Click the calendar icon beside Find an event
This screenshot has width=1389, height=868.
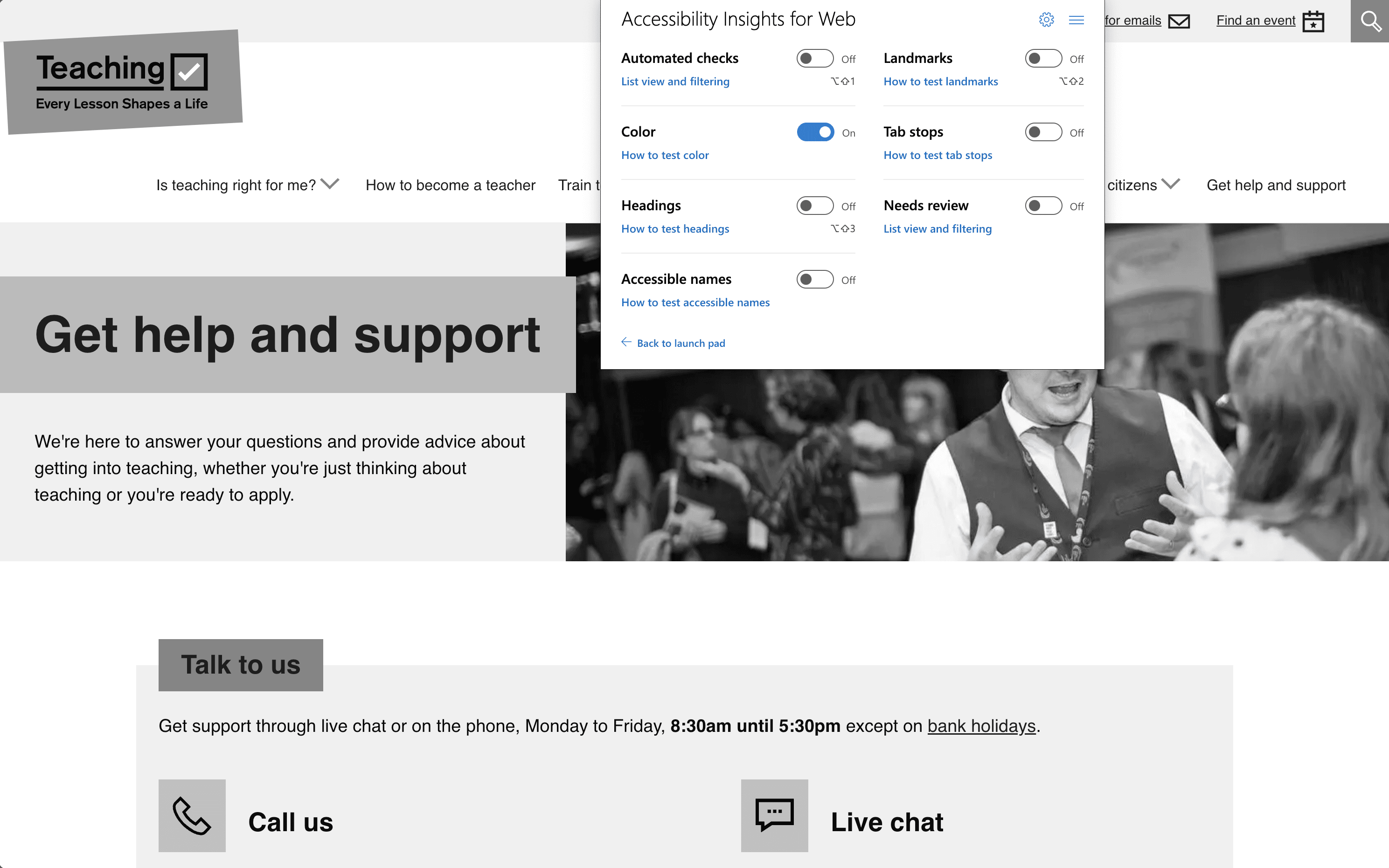coord(1313,21)
